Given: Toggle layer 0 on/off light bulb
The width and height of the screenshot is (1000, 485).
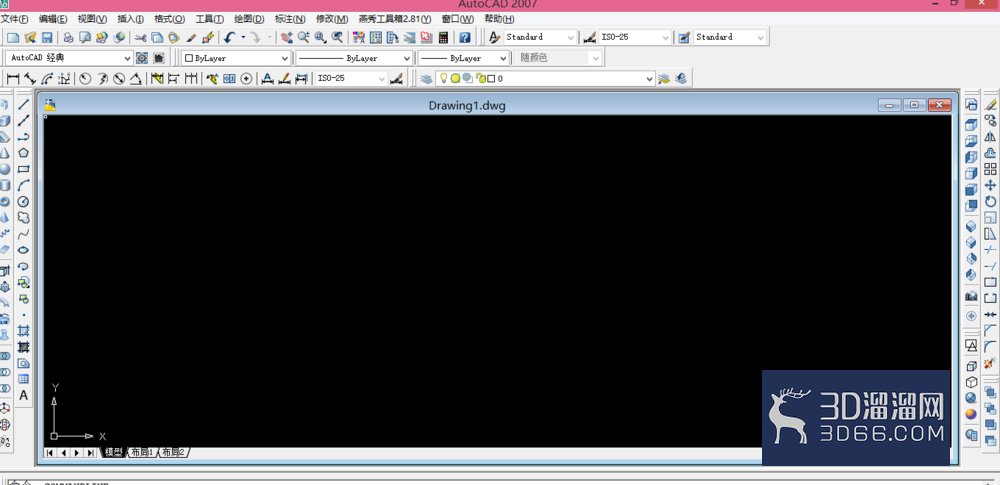Looking at the screenshot, I should pyautogui.click(x=443, y=78).
